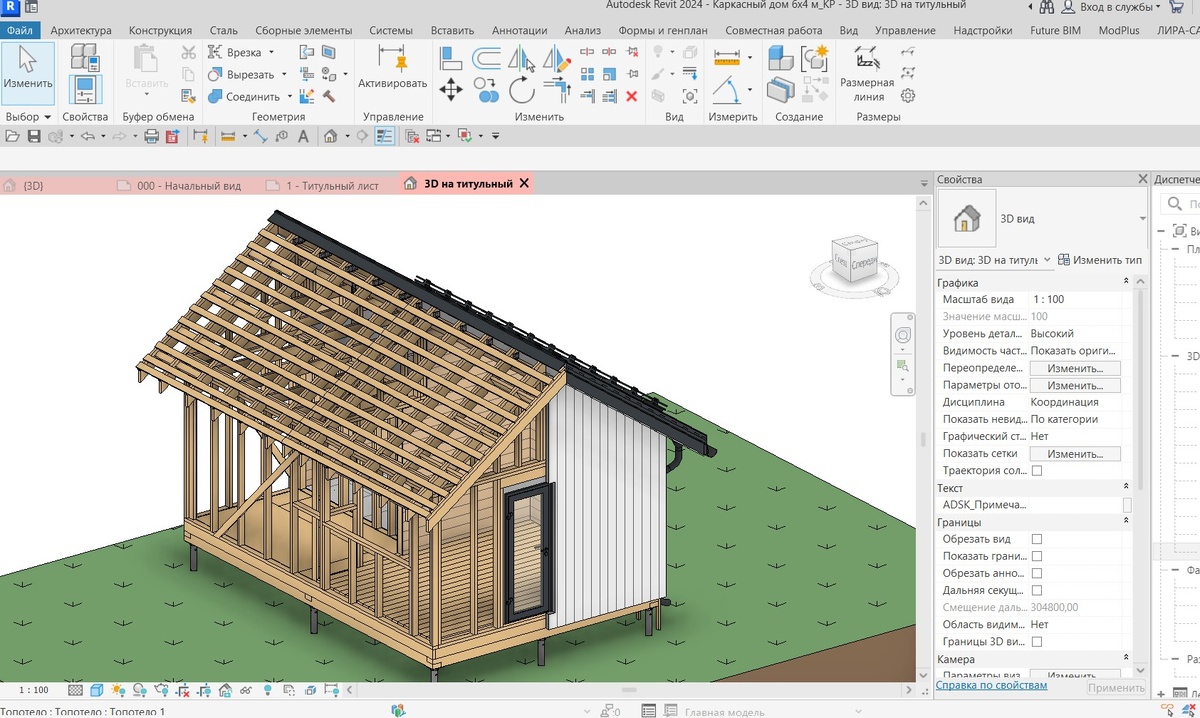This screenshot has height=718, width=1200.
Task: Select the Rotate tool in the ribbon
Action: tap(522, 90)
